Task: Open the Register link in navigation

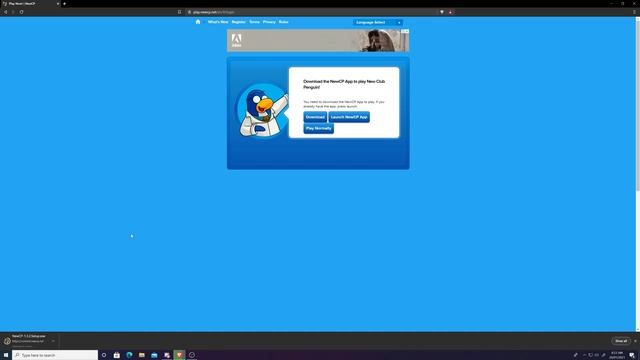Action: [x=239, y=22]
